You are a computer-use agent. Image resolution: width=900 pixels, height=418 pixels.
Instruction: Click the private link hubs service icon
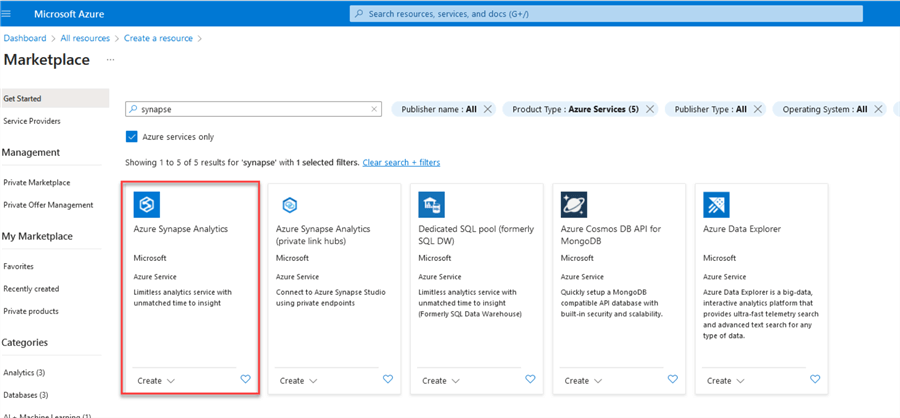(289, 204)
